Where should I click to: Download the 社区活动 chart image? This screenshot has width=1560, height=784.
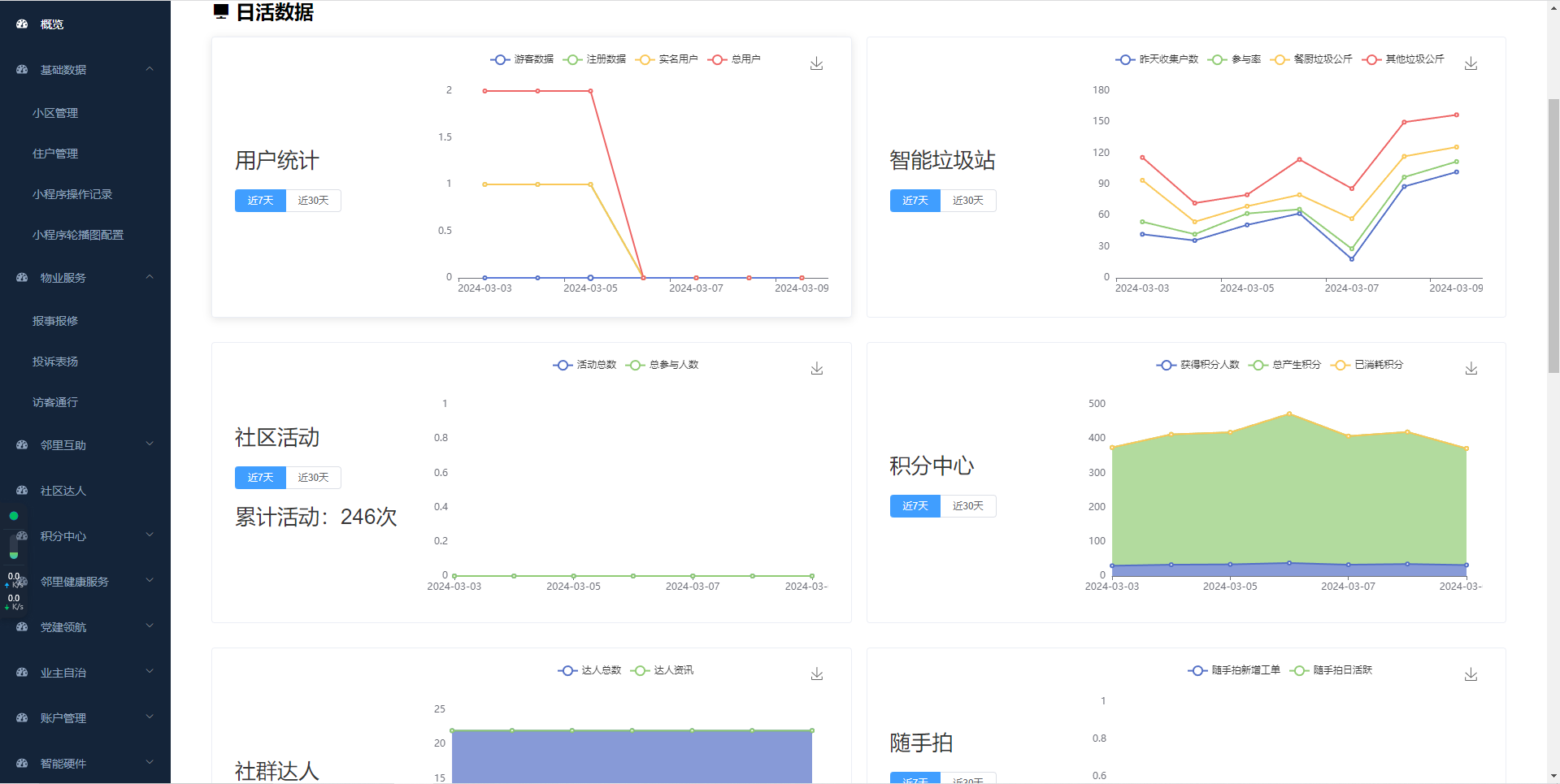(817, 369)
